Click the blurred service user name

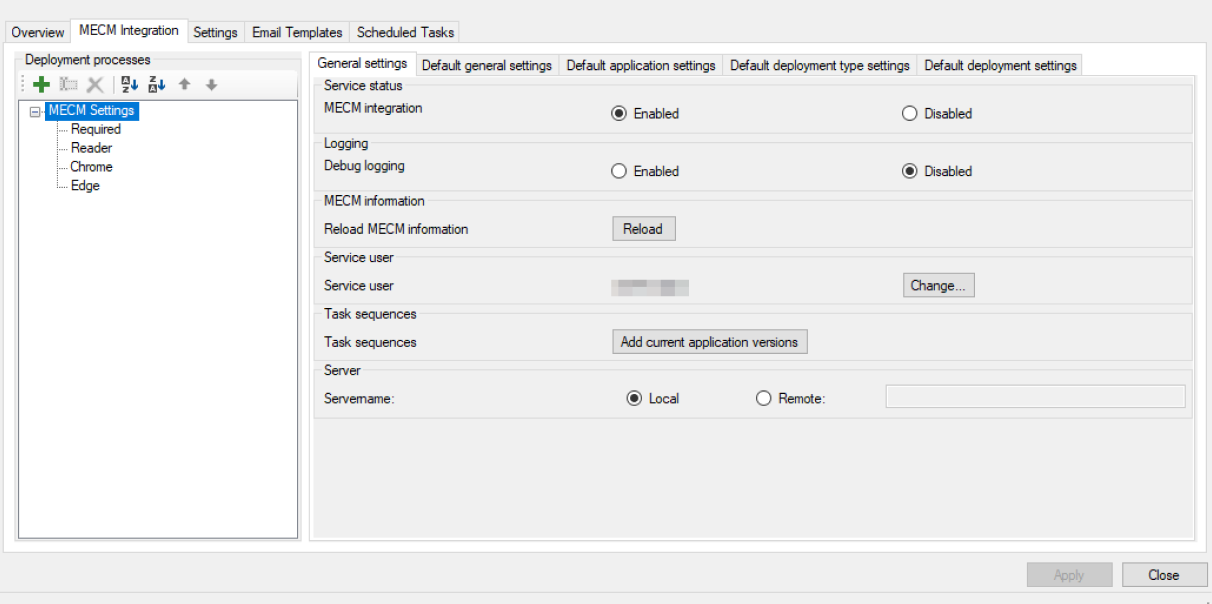pos(650,287)
